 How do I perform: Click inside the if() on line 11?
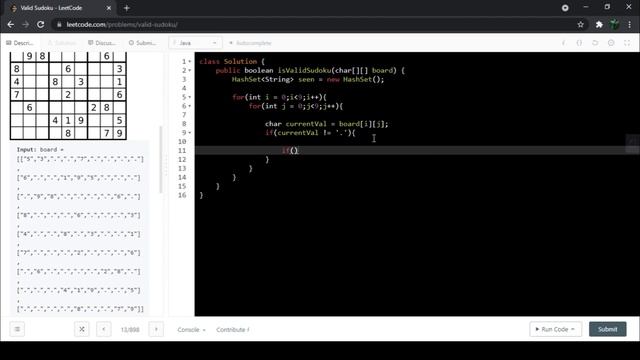(294, 151)
